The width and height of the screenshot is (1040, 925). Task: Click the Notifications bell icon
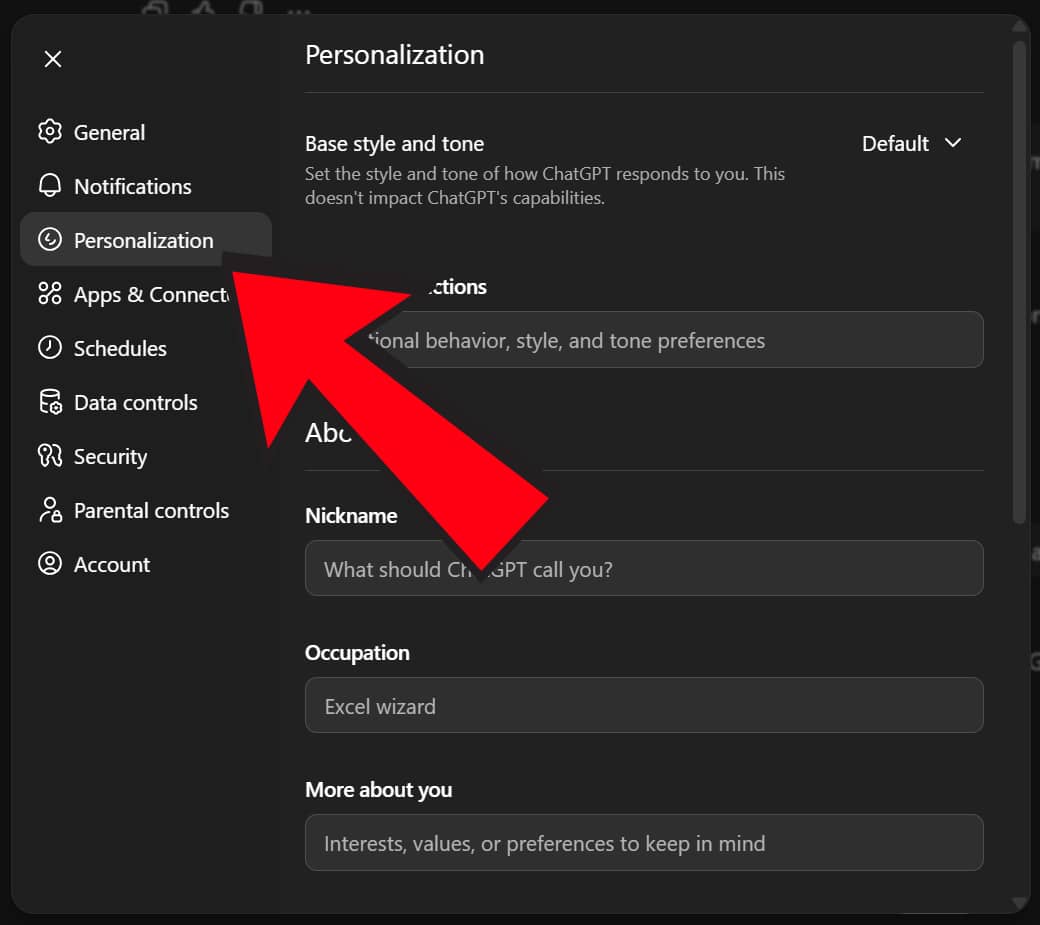coord(50,186)
